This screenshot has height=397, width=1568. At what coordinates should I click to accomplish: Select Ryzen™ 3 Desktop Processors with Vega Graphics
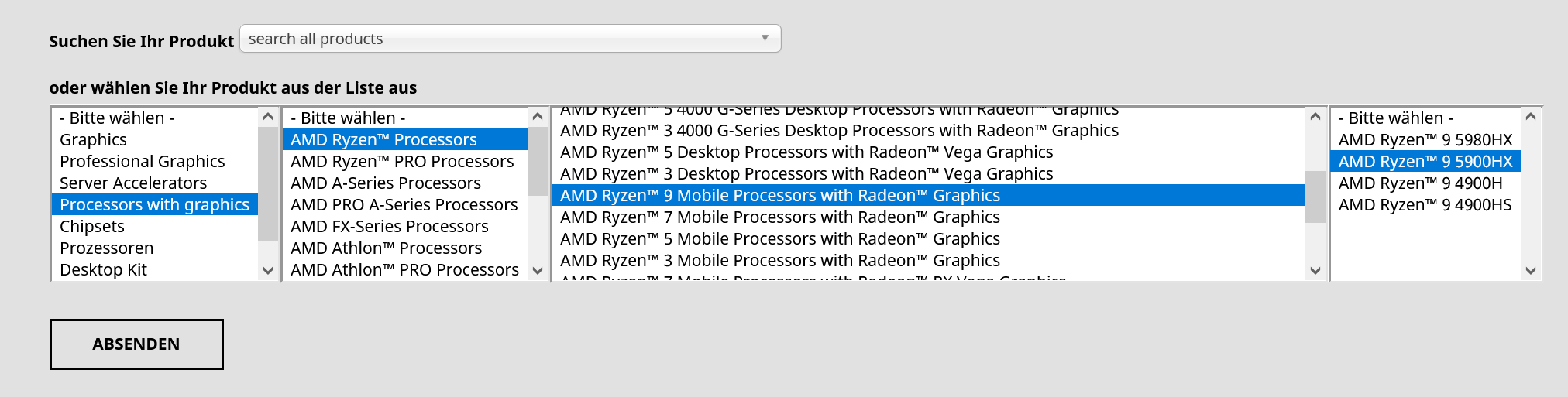coord(929,173)
